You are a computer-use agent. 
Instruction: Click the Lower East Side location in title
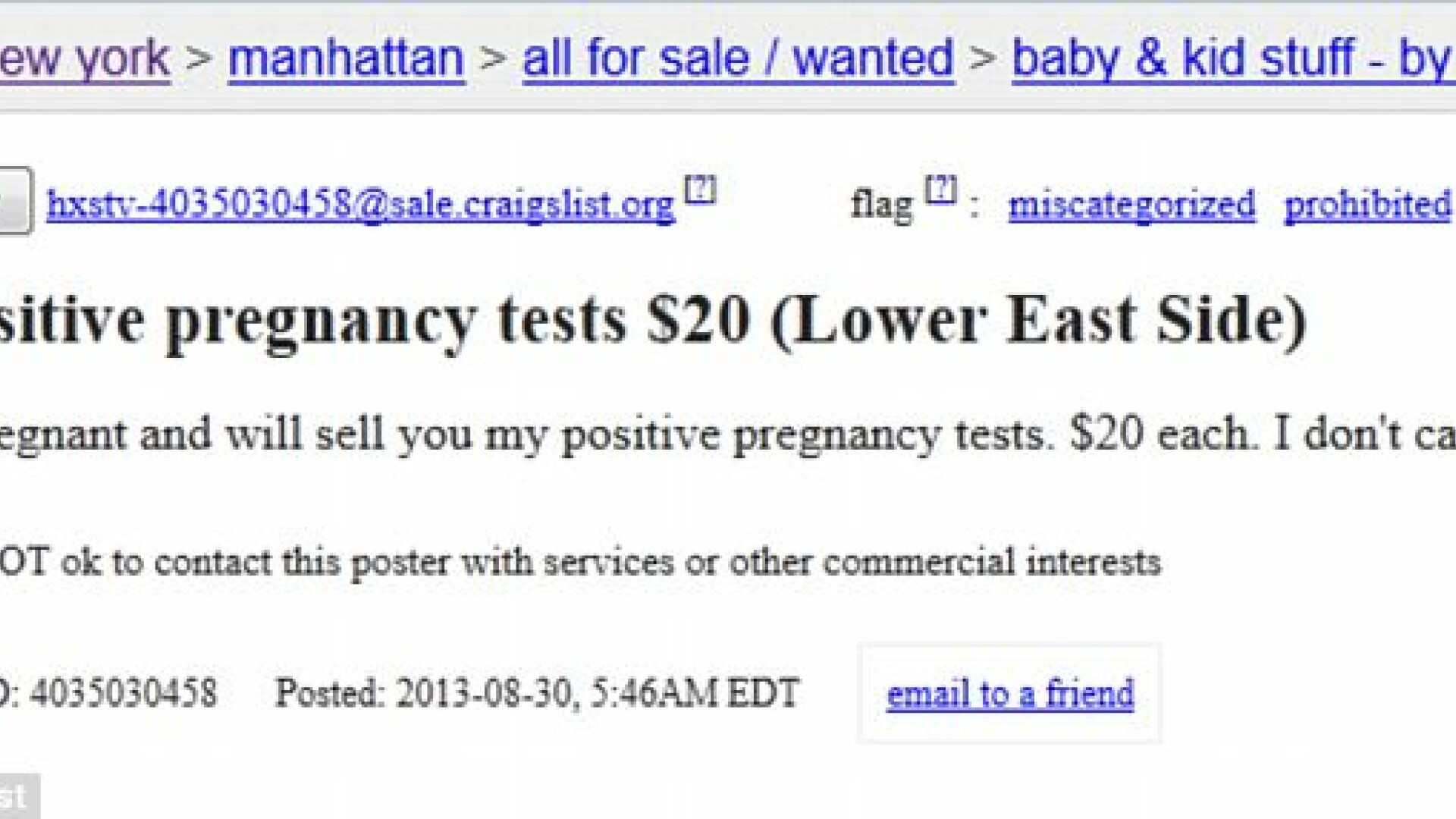(1039, 320)
